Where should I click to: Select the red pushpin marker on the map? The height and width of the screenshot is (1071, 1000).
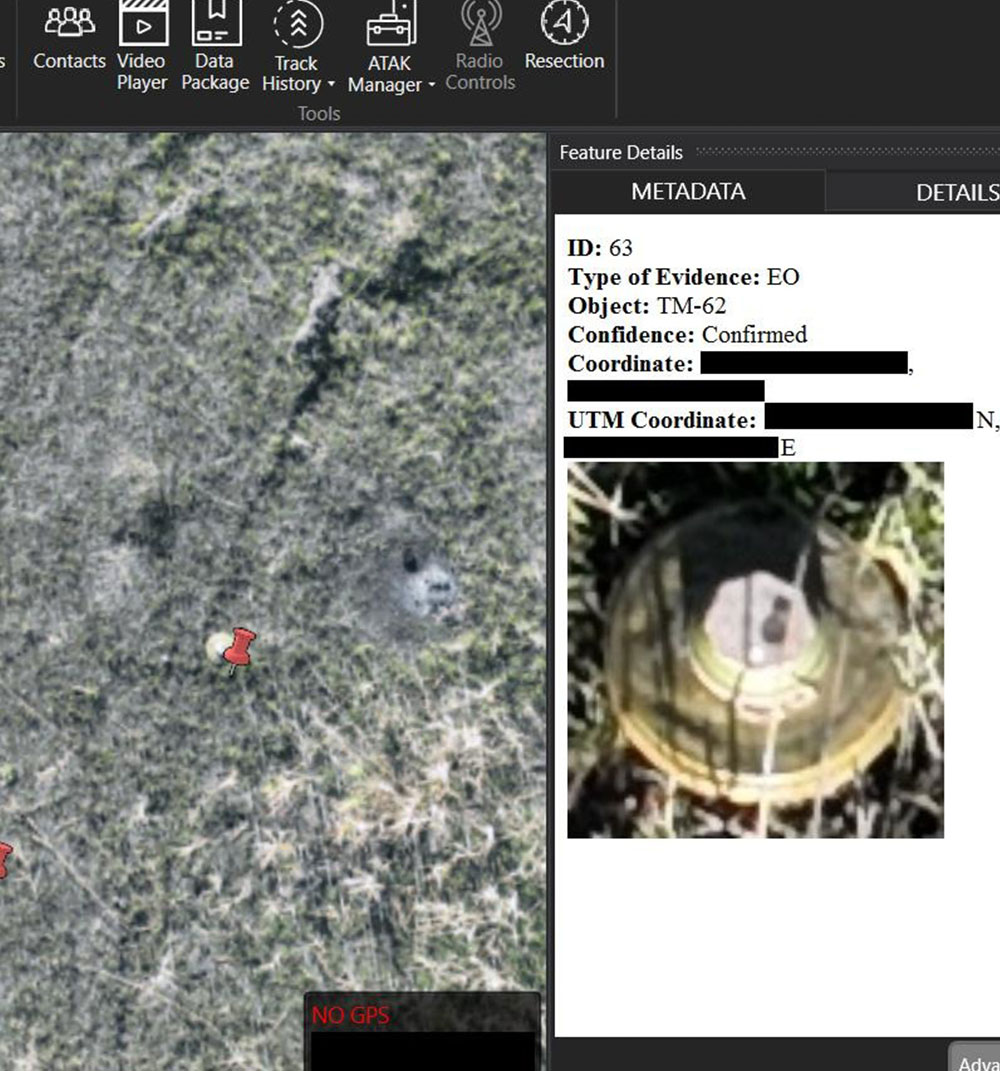click(238, 647)
